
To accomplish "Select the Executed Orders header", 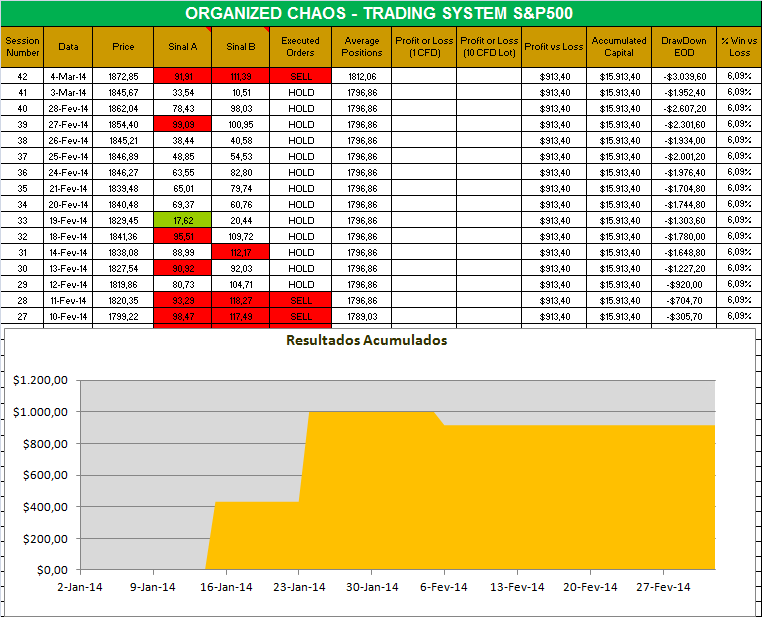I will click(300, 47).
